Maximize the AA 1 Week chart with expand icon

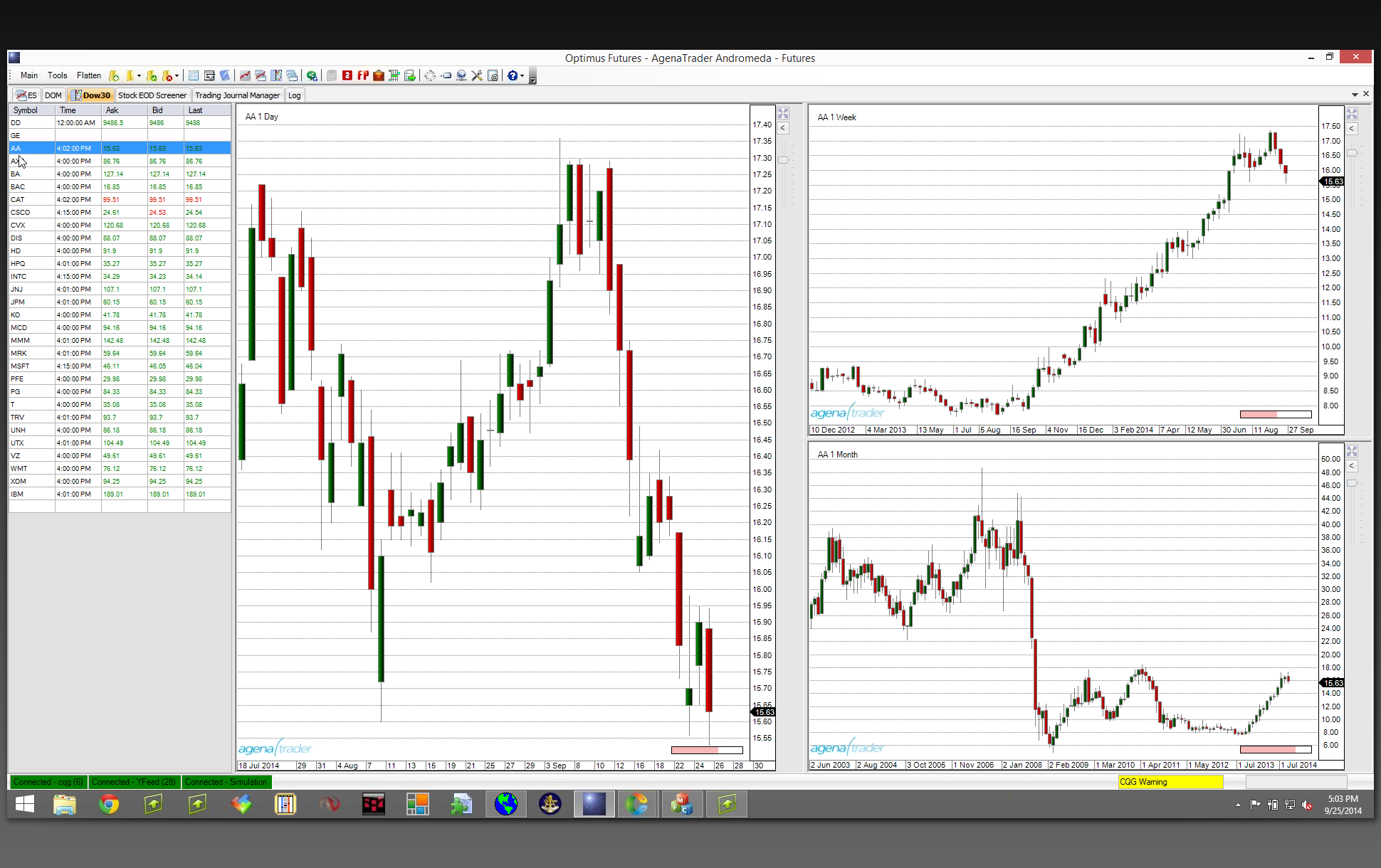pos(1352,114)
